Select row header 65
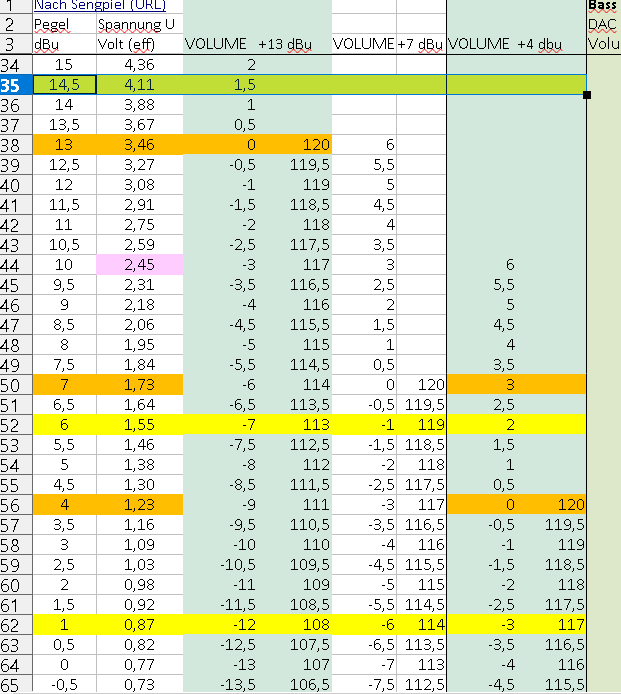 16,685
